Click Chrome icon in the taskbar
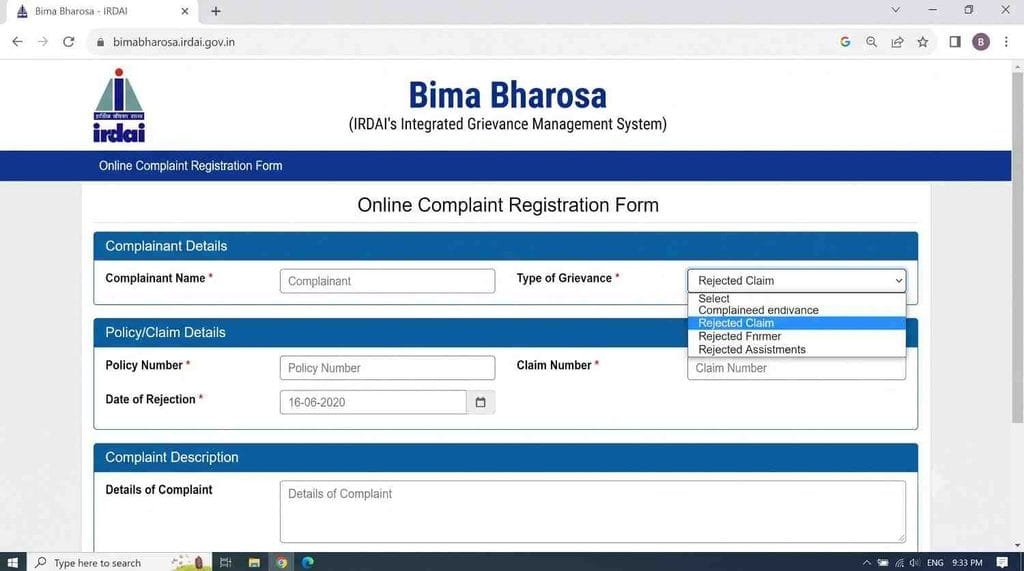Viewport: 1024px width, 571px height. (x=281, y=563)
